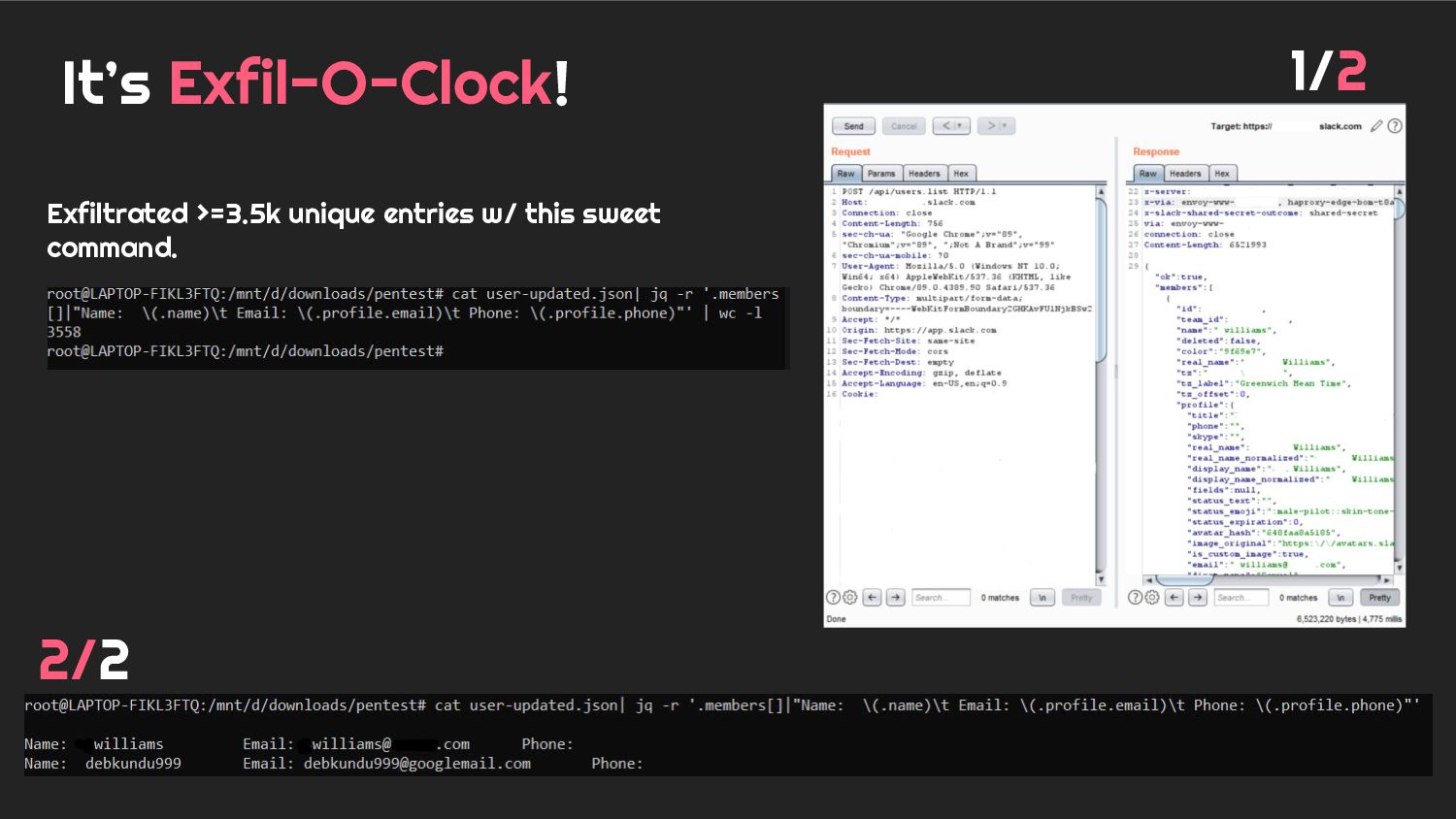The height and width of the screenshot is (819, 1456).
Task: Click previous match arrow below Response pane
Action: coord(1175,598)
